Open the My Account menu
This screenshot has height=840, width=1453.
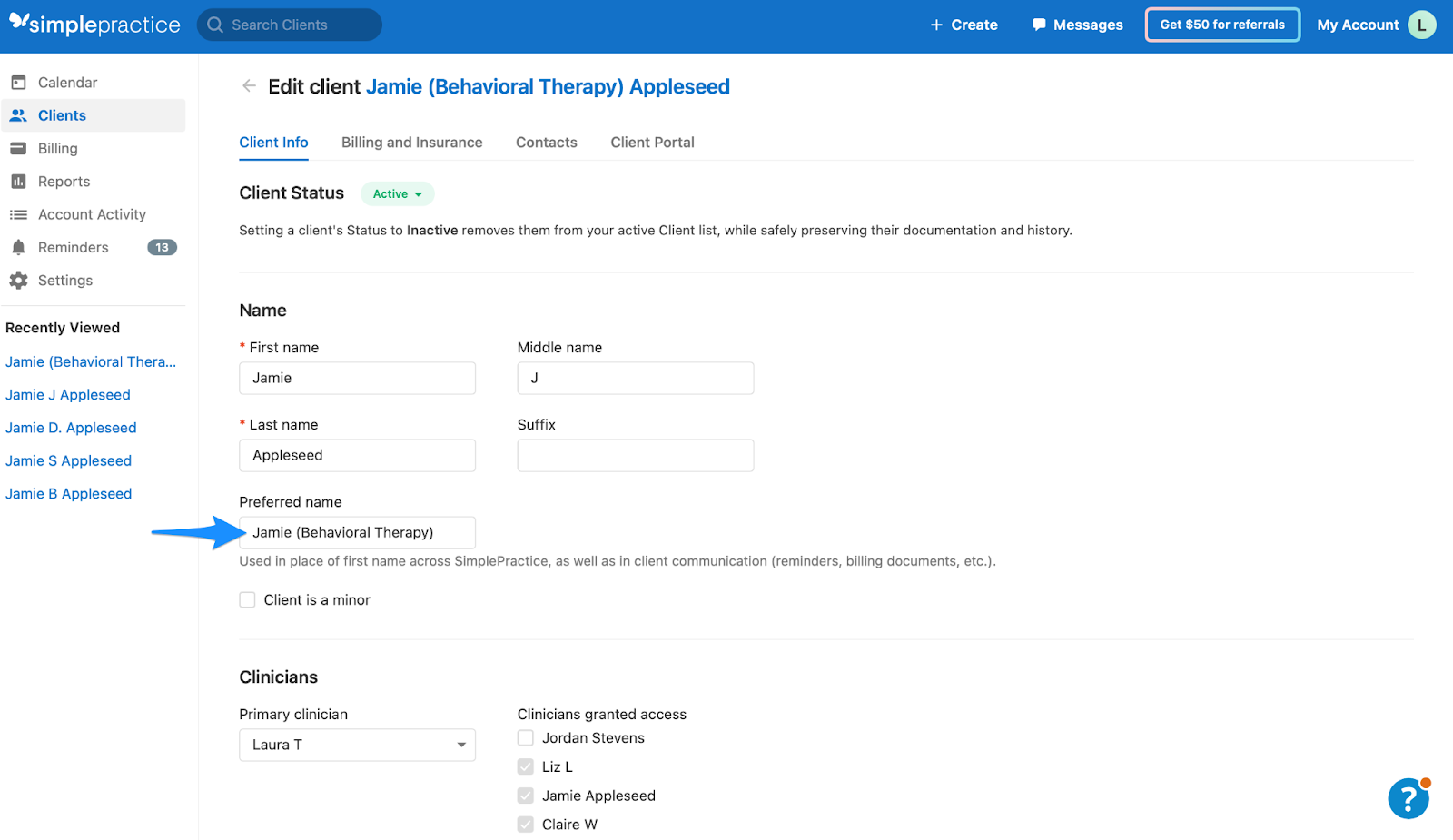[1358, 25]
